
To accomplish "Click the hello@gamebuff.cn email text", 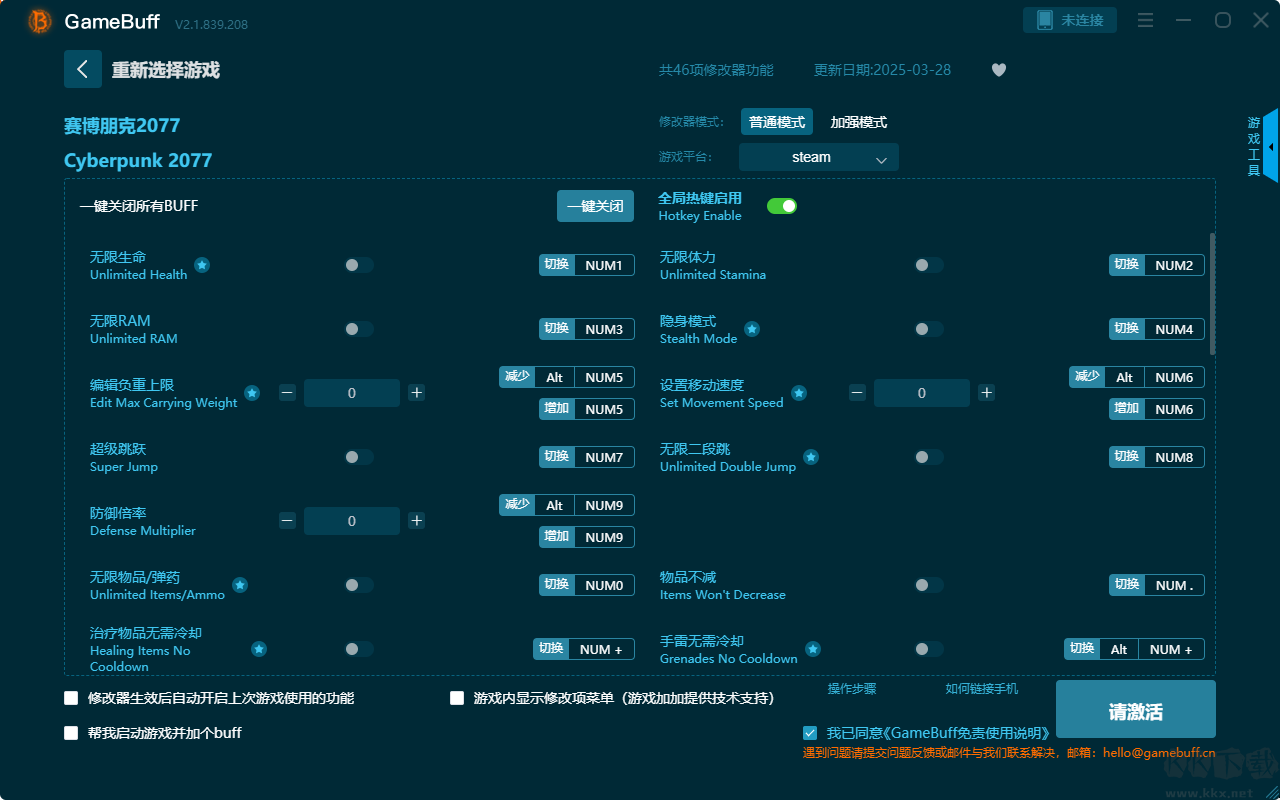I will [1159, 753].
